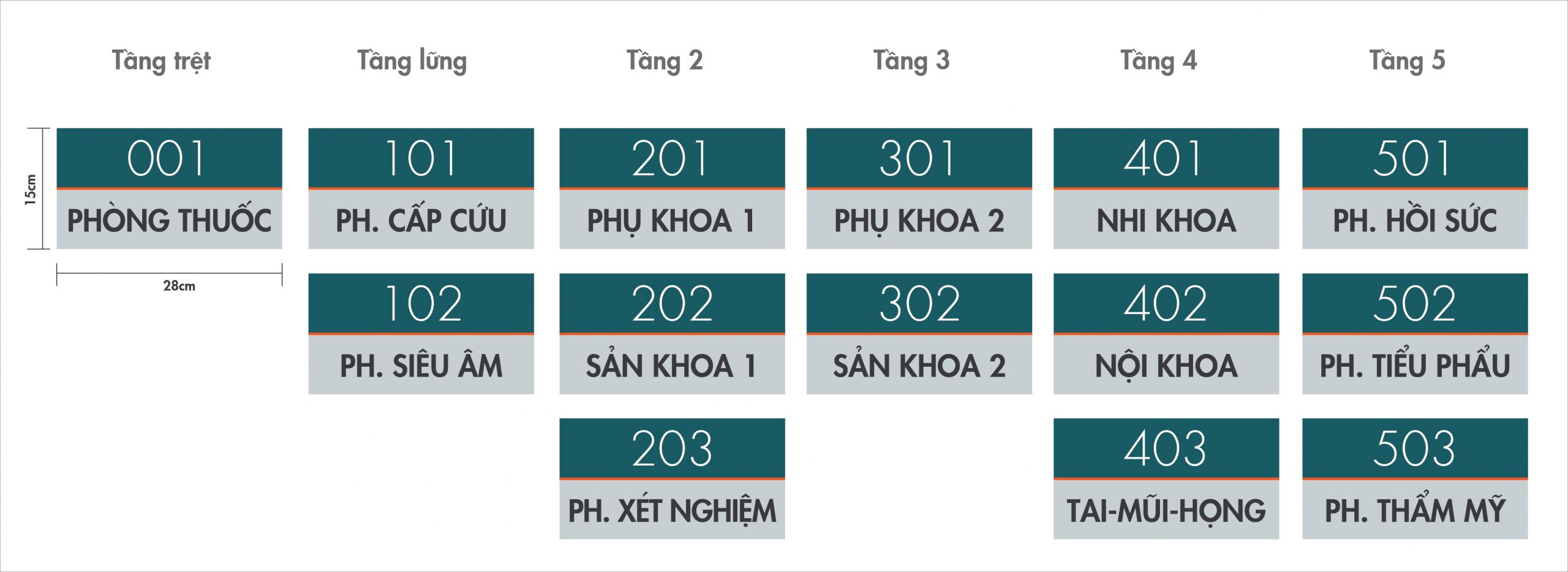Select the 201 PHỤ KHOA 1 sign
1568x572 pixels.
point(673,189)
